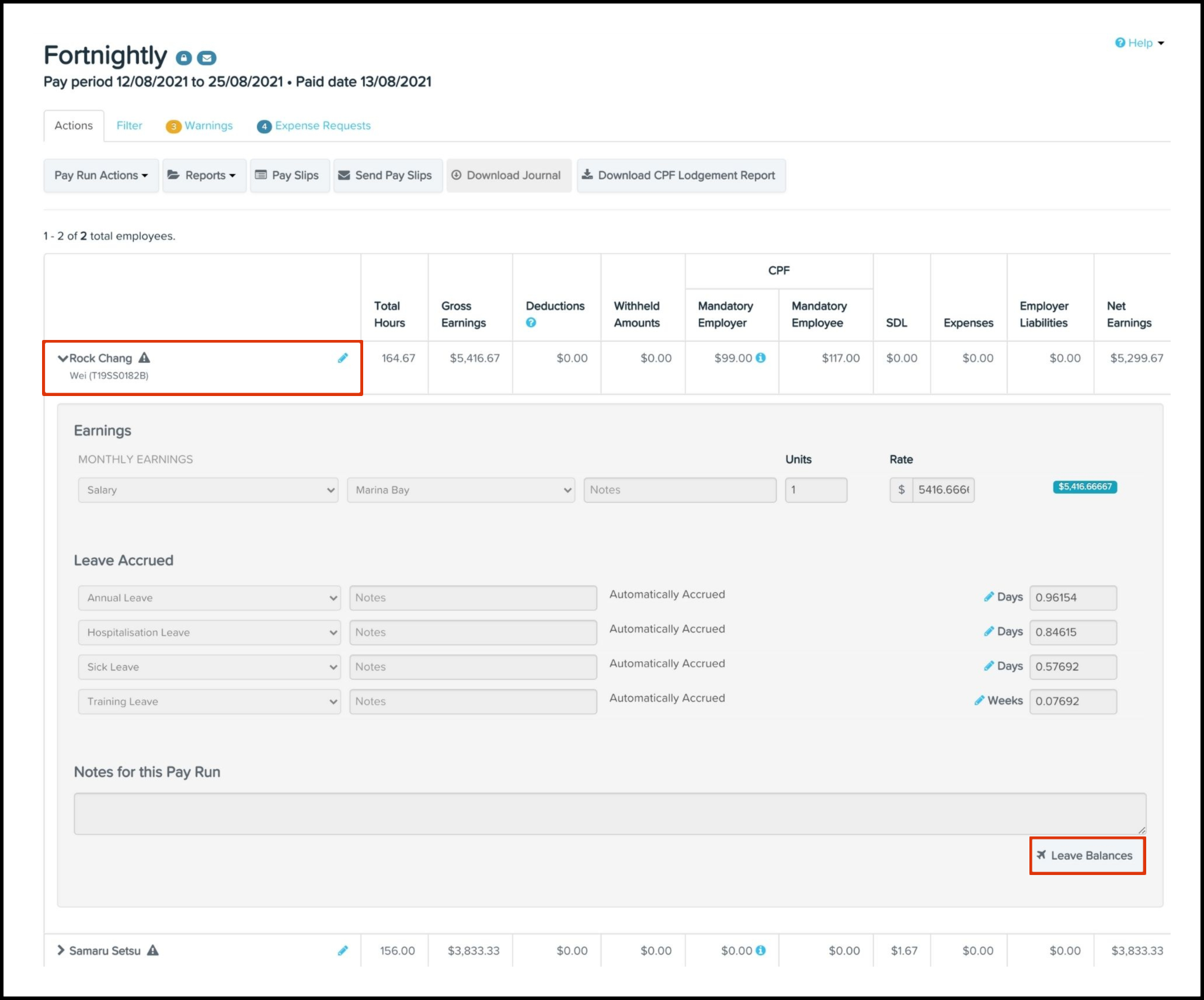Click the Hospitalisation Leave Notes field
The image size is (1204, 1000).
(x=473, y=633)
